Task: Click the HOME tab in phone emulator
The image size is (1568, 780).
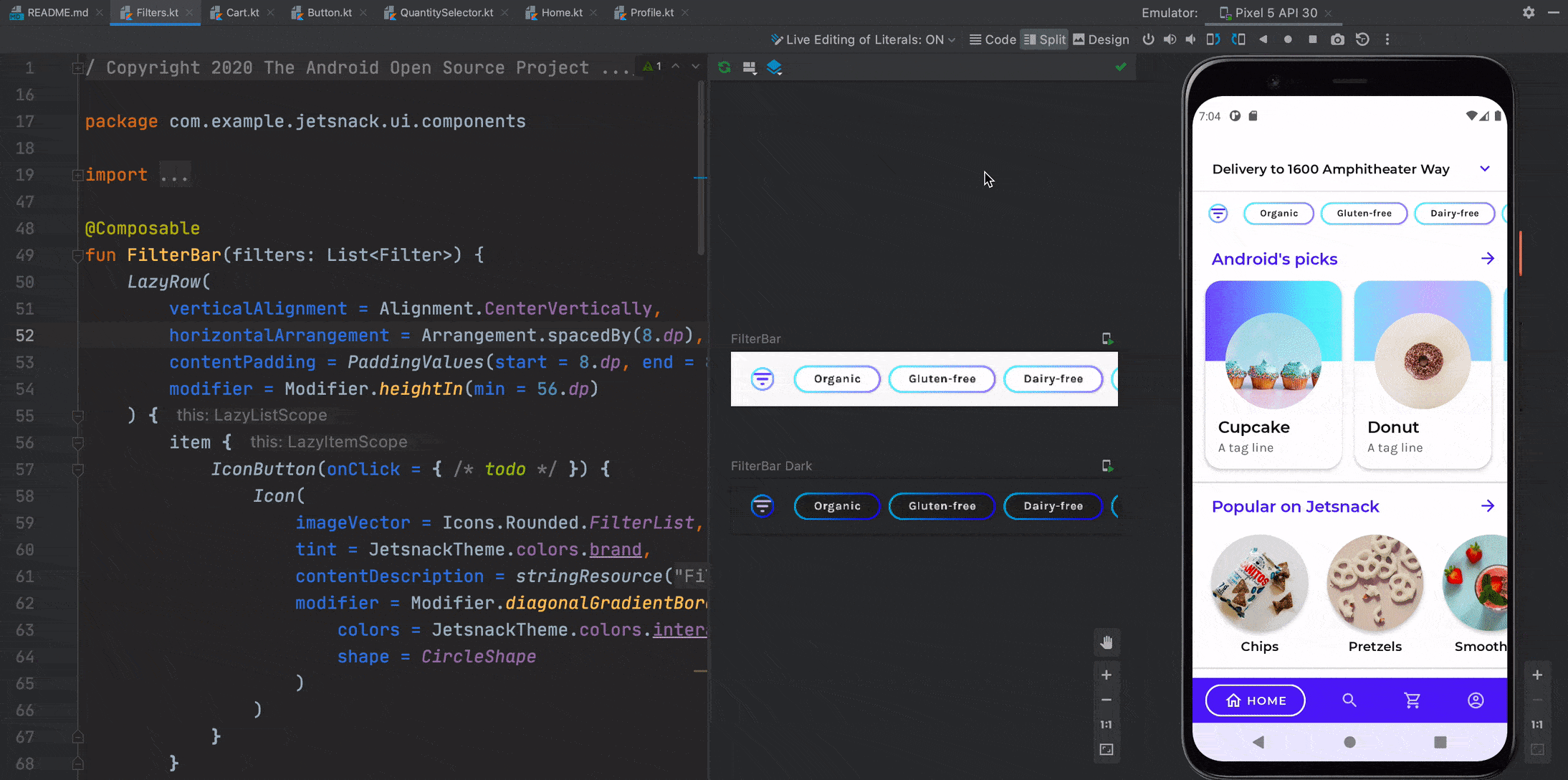Action: pyautogui.click(x=1255, y=700)
